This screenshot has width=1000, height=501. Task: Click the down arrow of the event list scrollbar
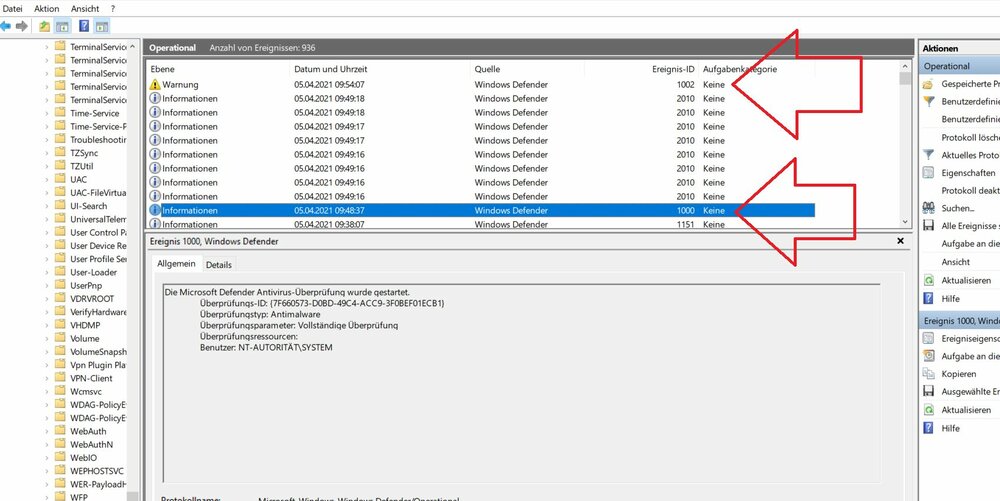904,222
